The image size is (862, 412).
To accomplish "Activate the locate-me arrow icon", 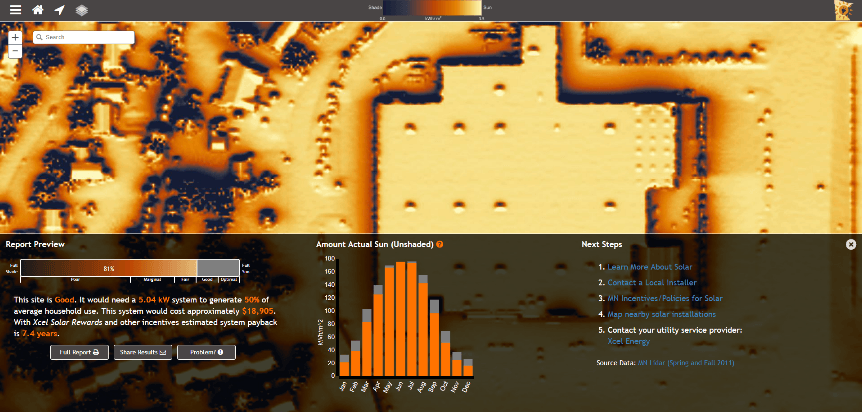I will point(60,10).
